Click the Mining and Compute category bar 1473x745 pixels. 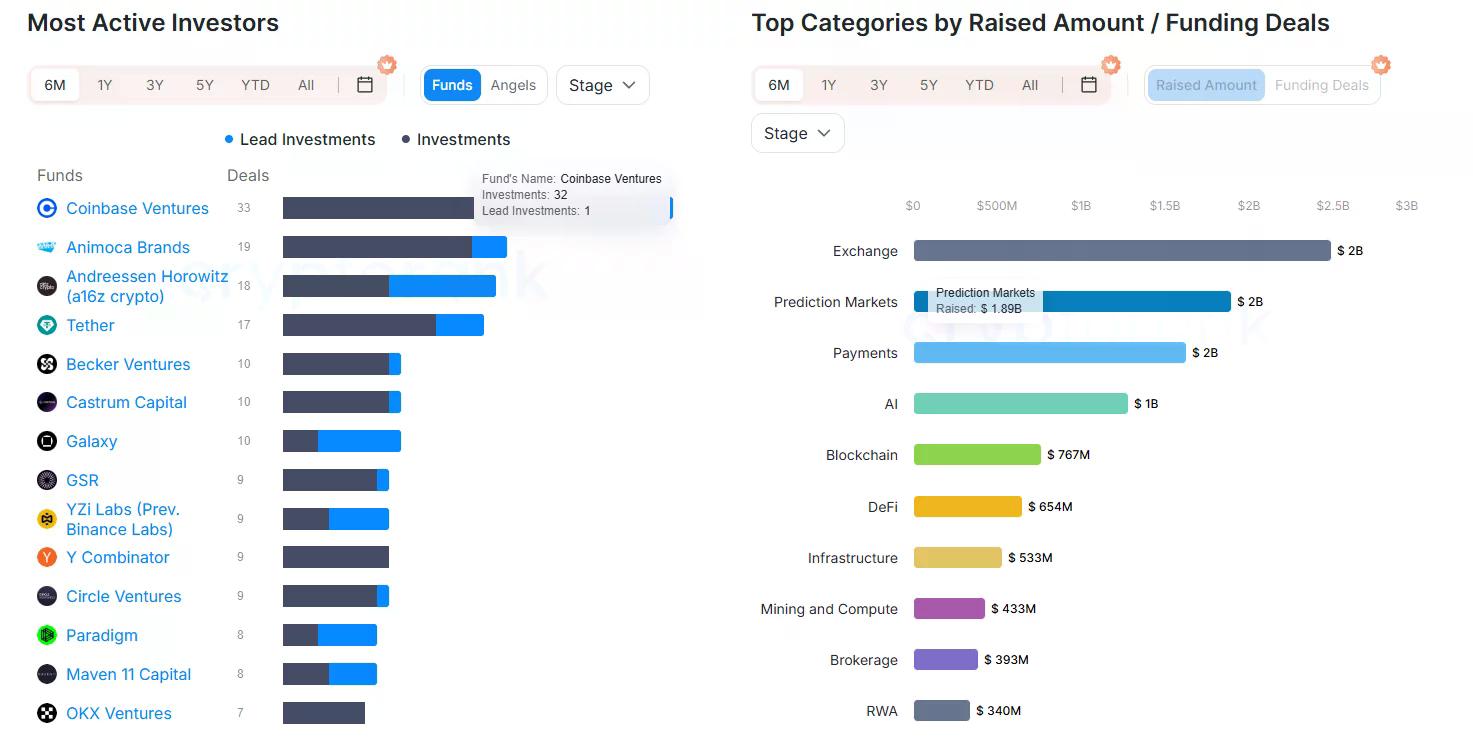tap(949, 608)
